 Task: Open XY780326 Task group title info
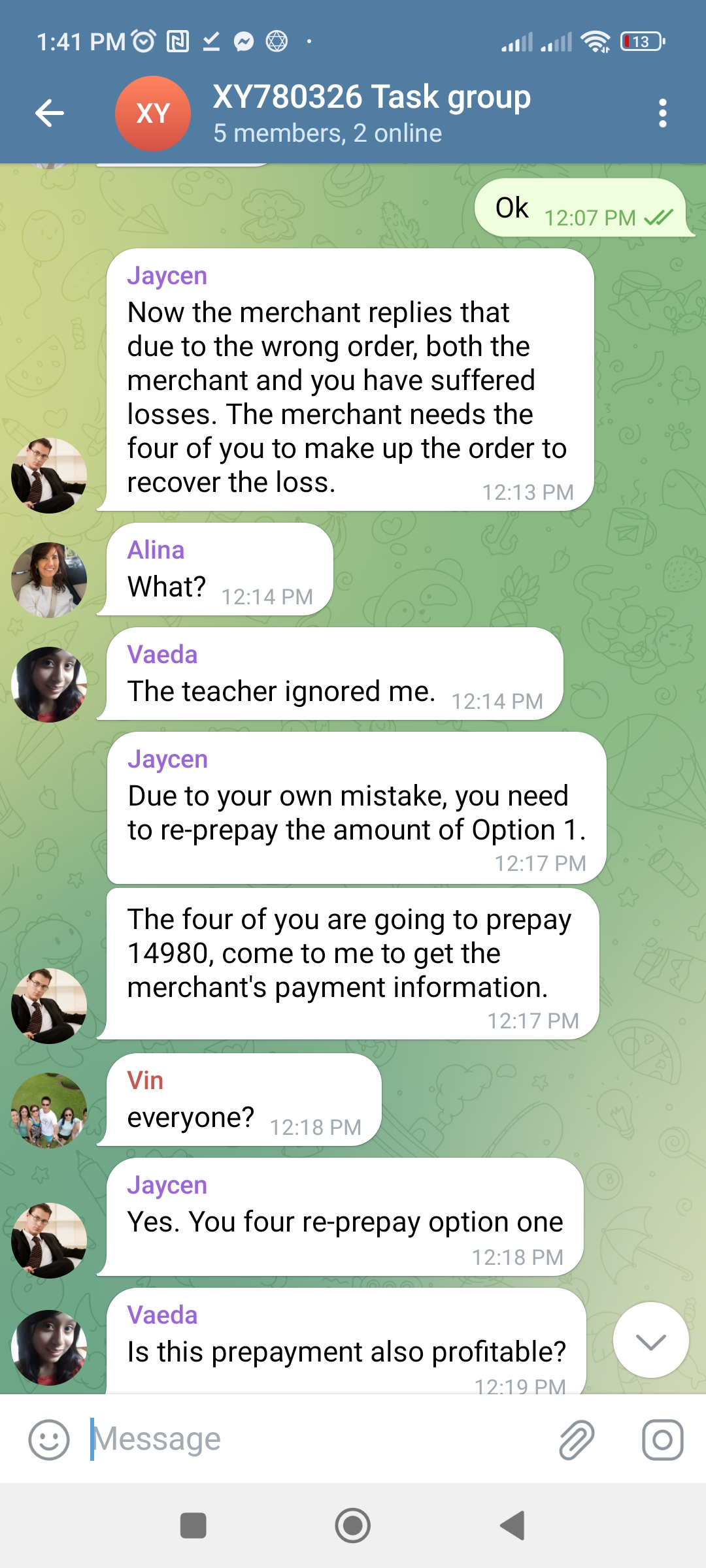(371, 97)
